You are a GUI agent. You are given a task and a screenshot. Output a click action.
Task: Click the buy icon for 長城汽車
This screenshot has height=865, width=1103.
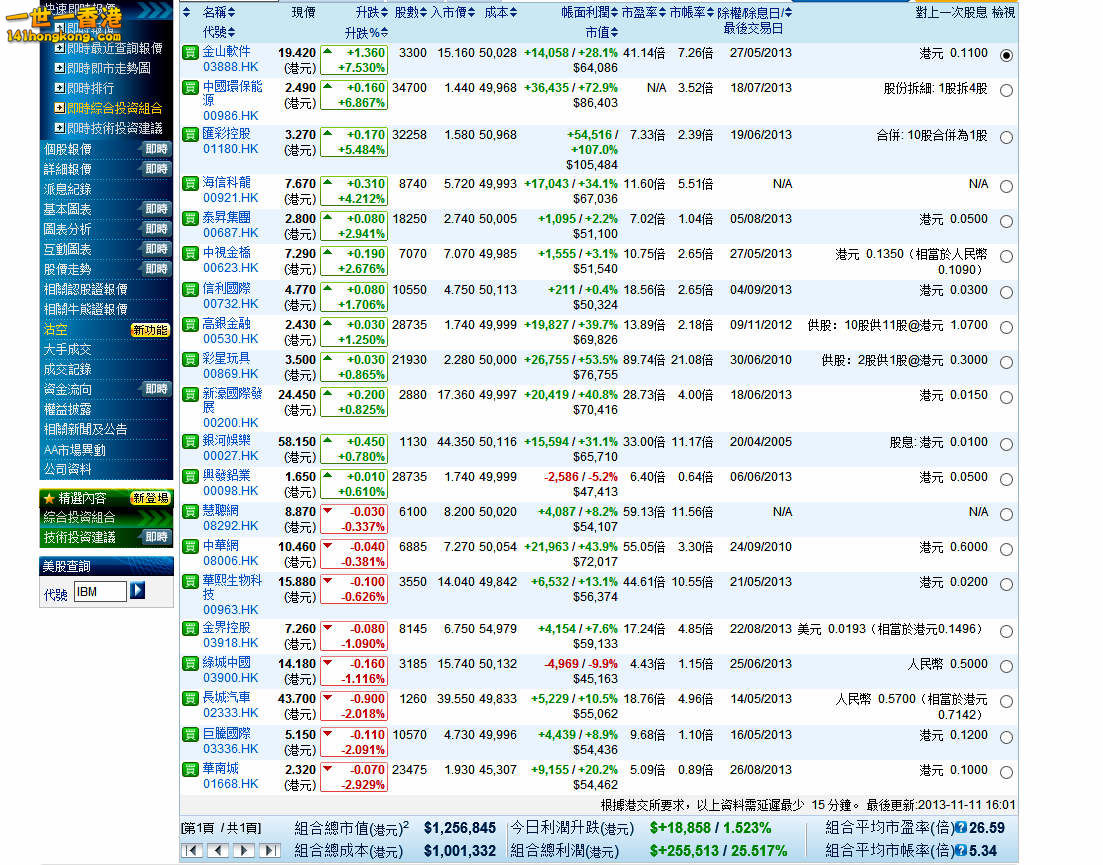[190, 699]
